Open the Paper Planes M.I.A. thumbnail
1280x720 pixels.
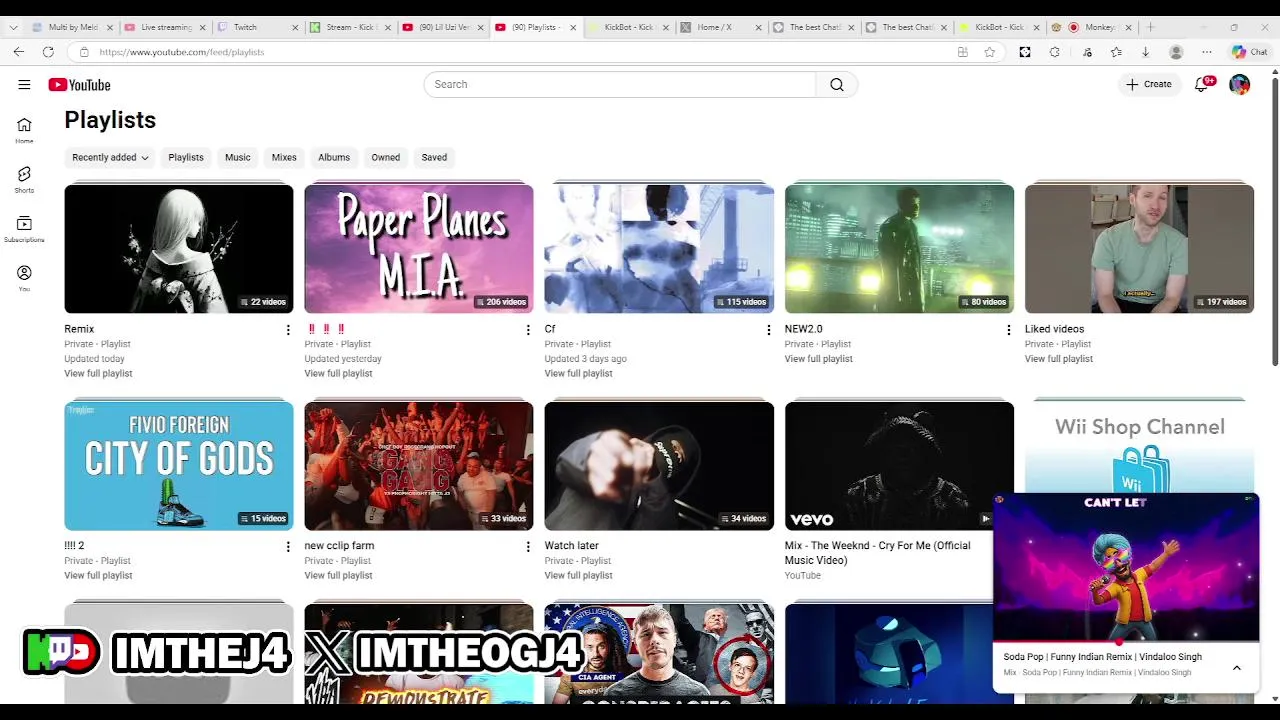419,248
